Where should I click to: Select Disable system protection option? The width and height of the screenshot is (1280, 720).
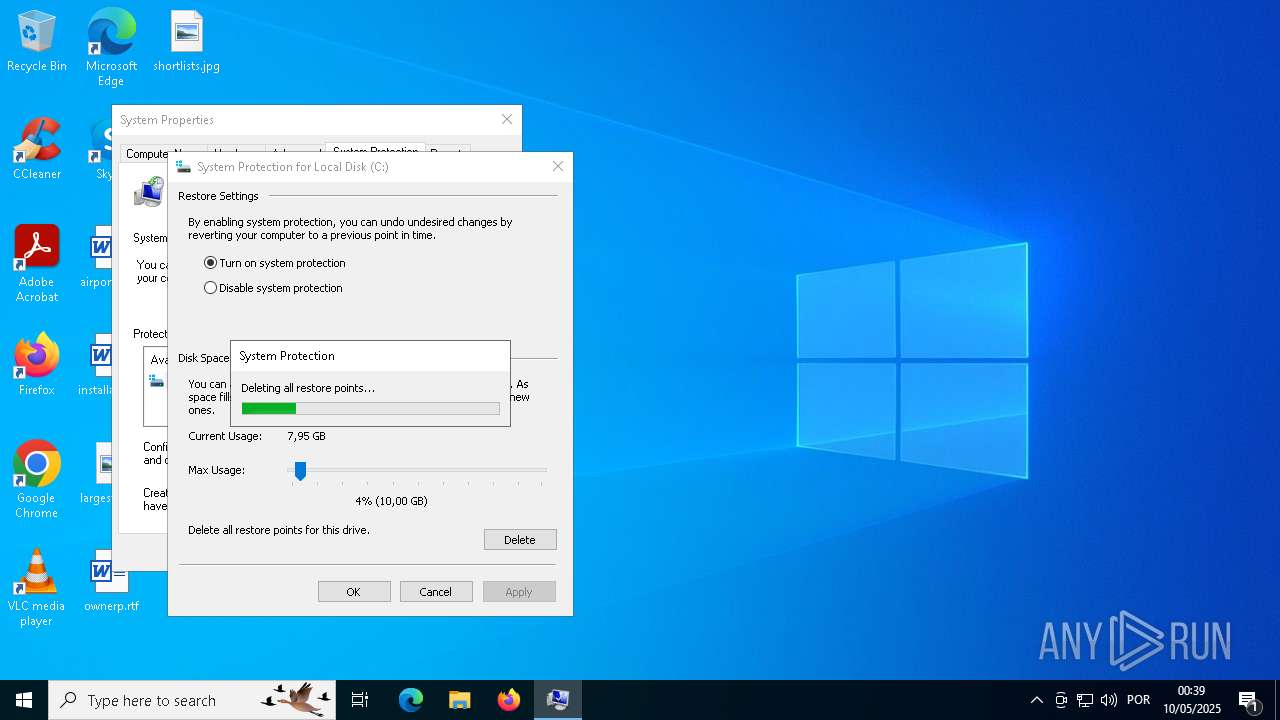coord(273,288)
